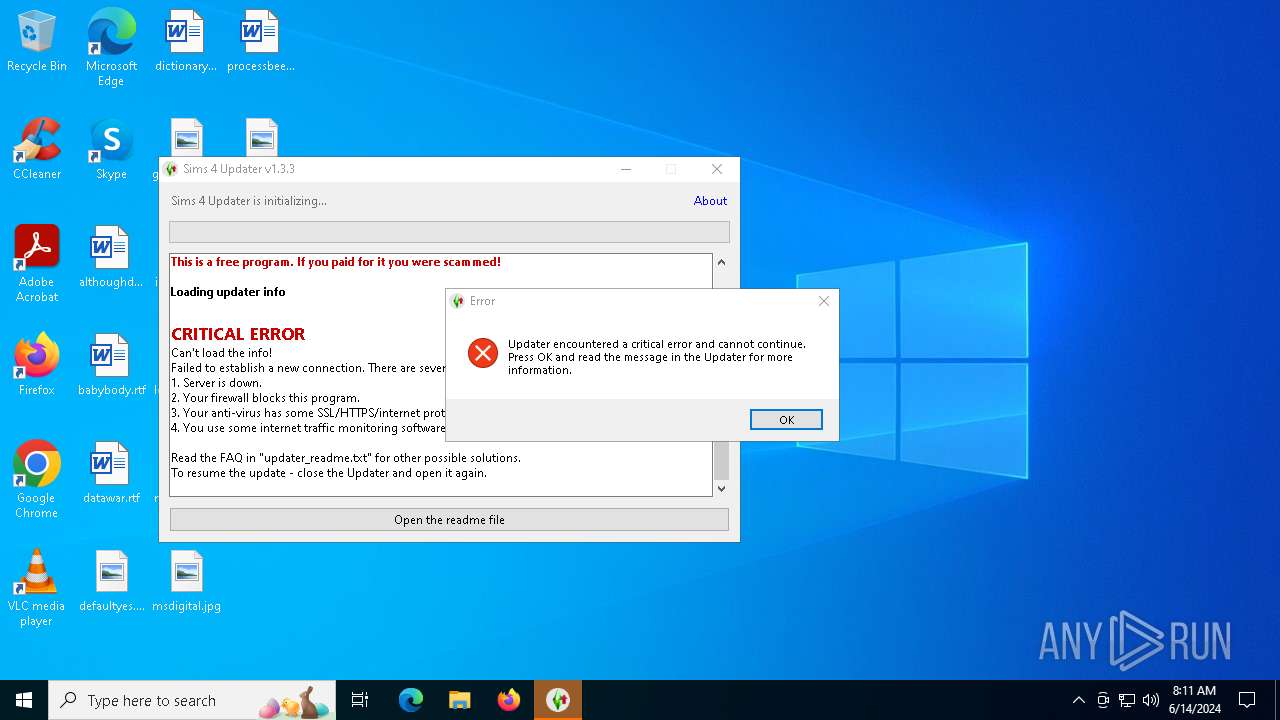
Task: Select the defaultyes image file icon
Action: (111, 582)
